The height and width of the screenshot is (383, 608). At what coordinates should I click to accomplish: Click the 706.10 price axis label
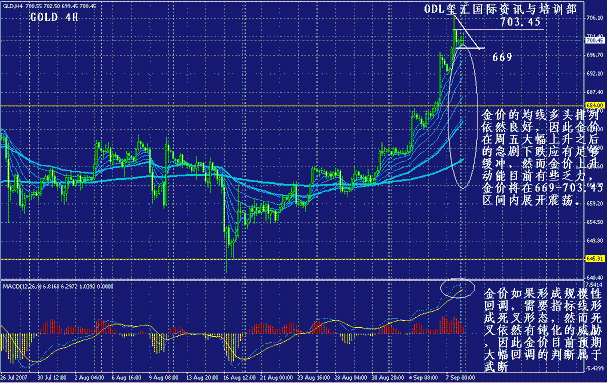595,18
